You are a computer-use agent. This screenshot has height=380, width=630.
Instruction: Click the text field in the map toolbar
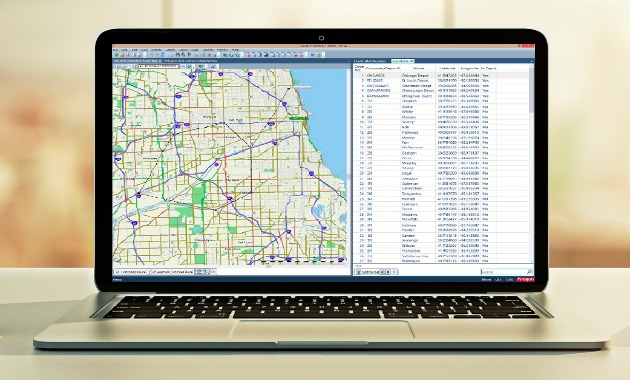pyautogui.click(x=158, y=66)
